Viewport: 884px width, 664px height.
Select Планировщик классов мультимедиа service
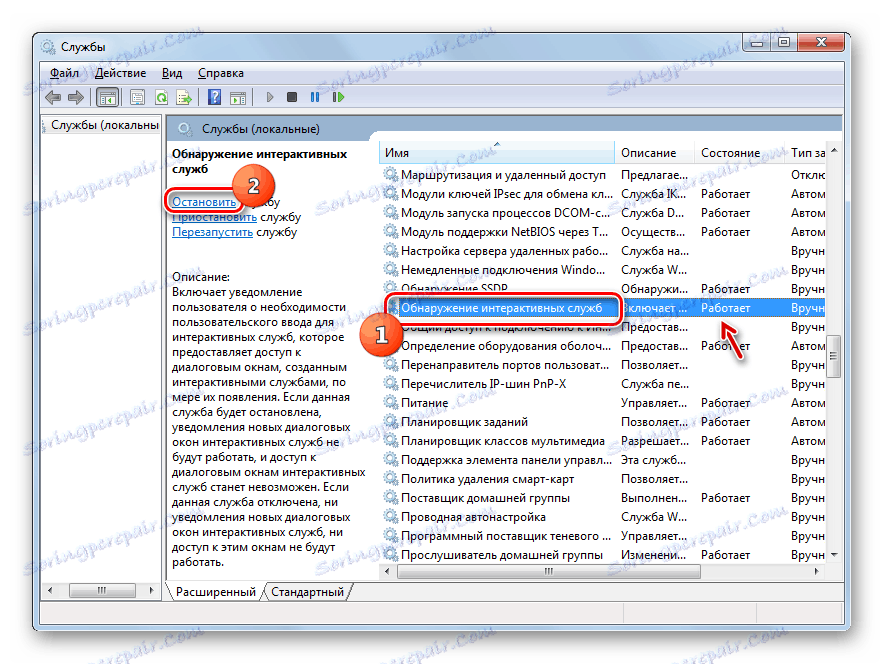click(x=603, y=441)
